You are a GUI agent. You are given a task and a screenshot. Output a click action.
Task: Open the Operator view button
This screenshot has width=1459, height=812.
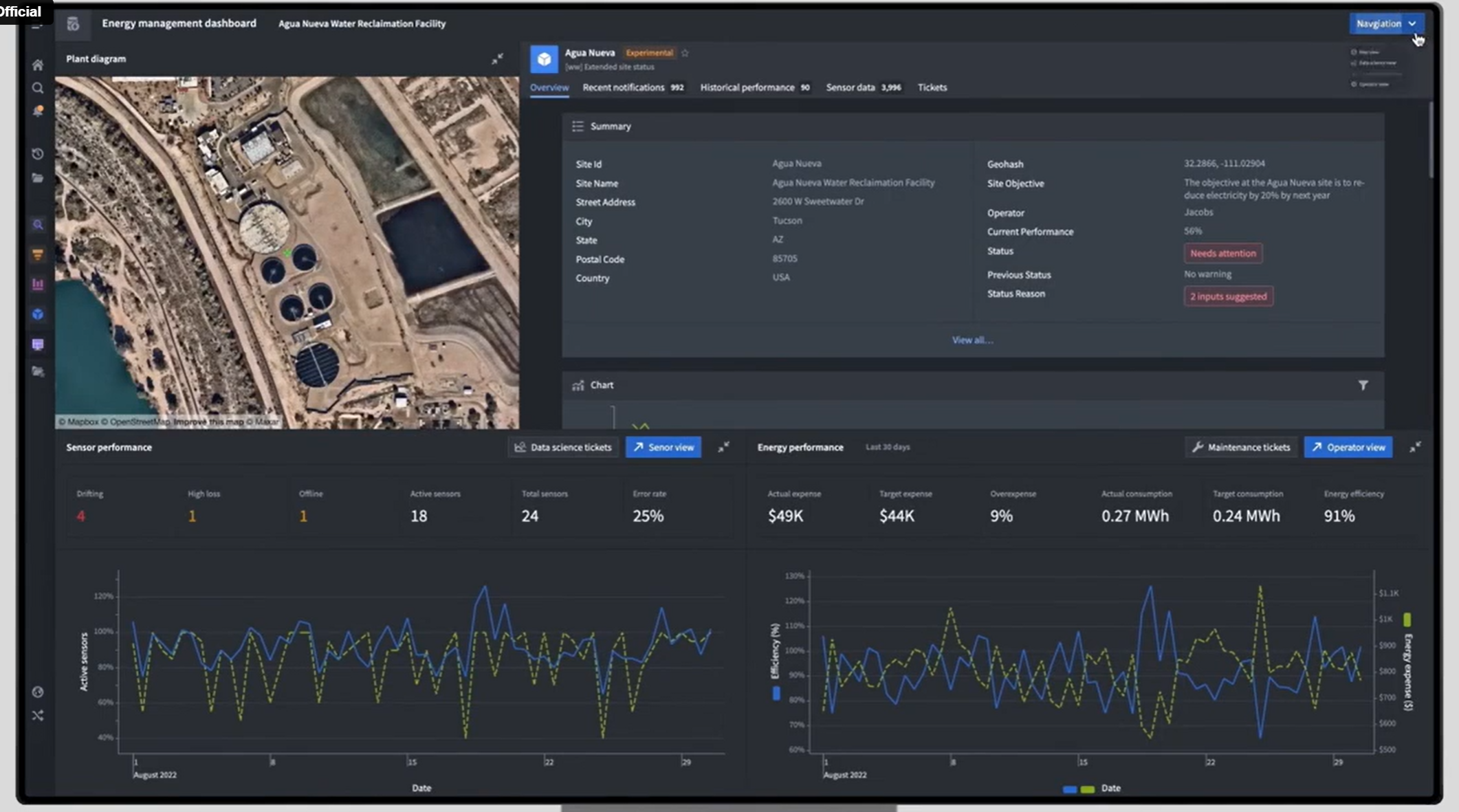click(x=1348, y=448)
